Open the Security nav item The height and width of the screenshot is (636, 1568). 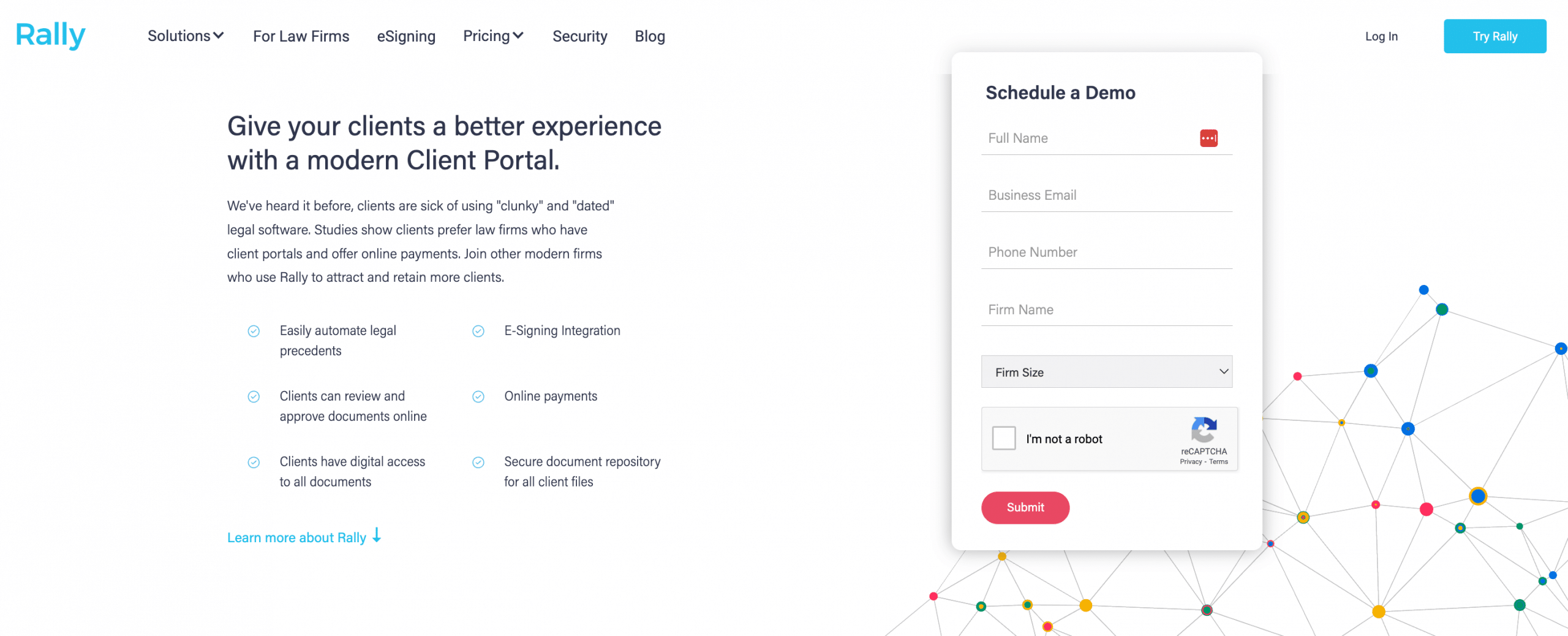(x=579, y=37)
